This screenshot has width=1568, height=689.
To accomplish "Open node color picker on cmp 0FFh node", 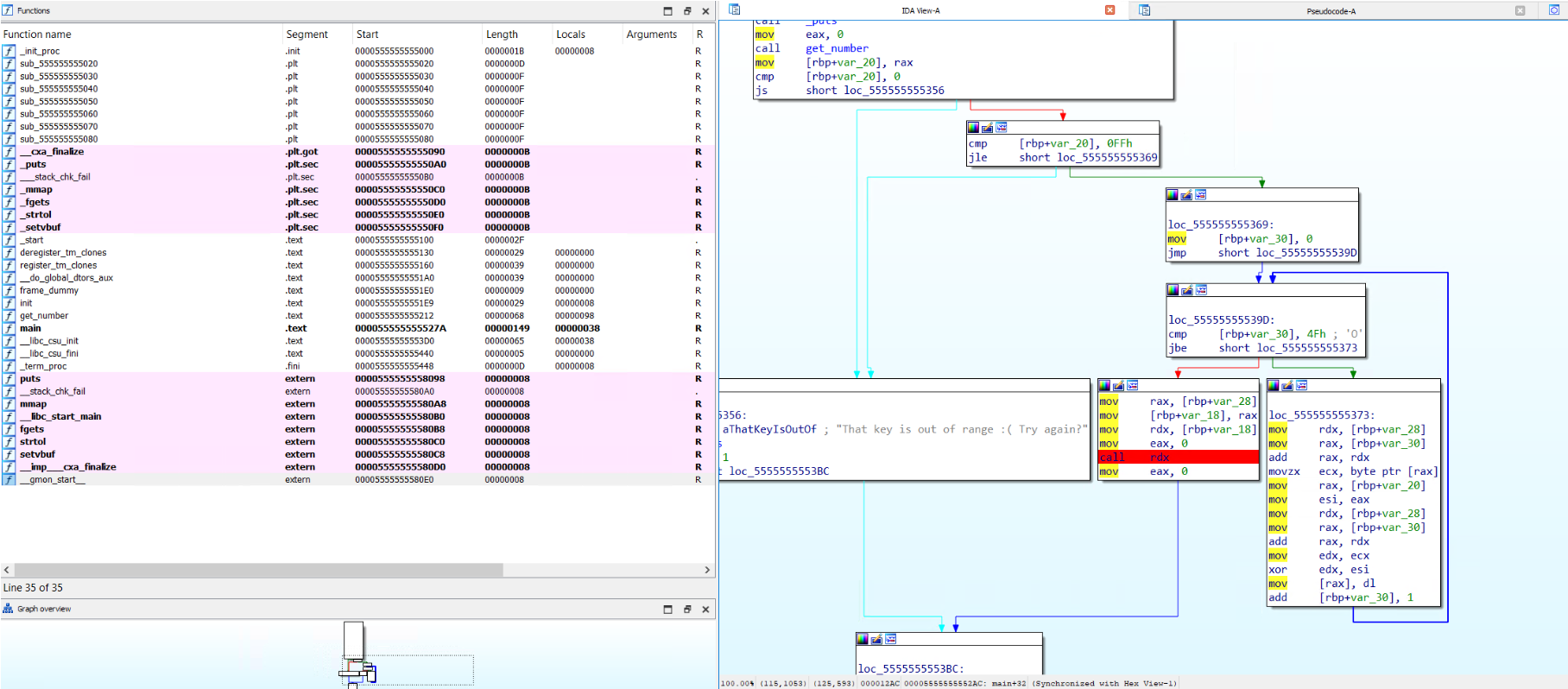I will [x=974, y=128].
